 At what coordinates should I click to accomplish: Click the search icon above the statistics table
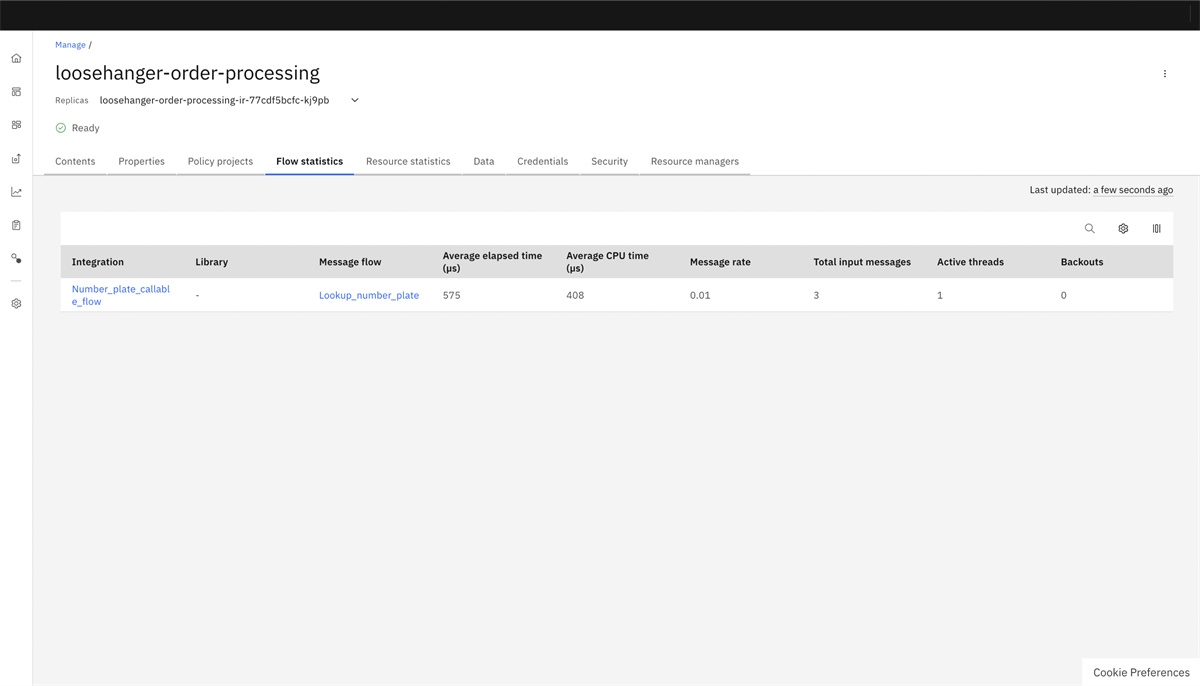click(x=1089, y=228)
